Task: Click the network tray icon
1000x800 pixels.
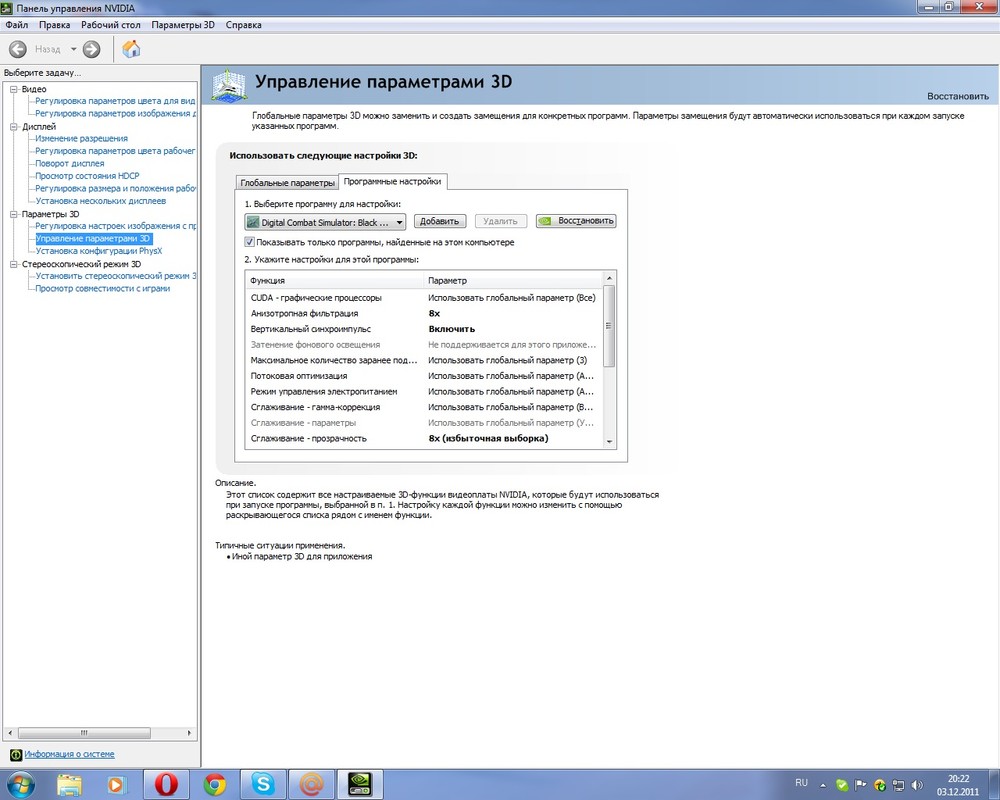Action: 899,785
